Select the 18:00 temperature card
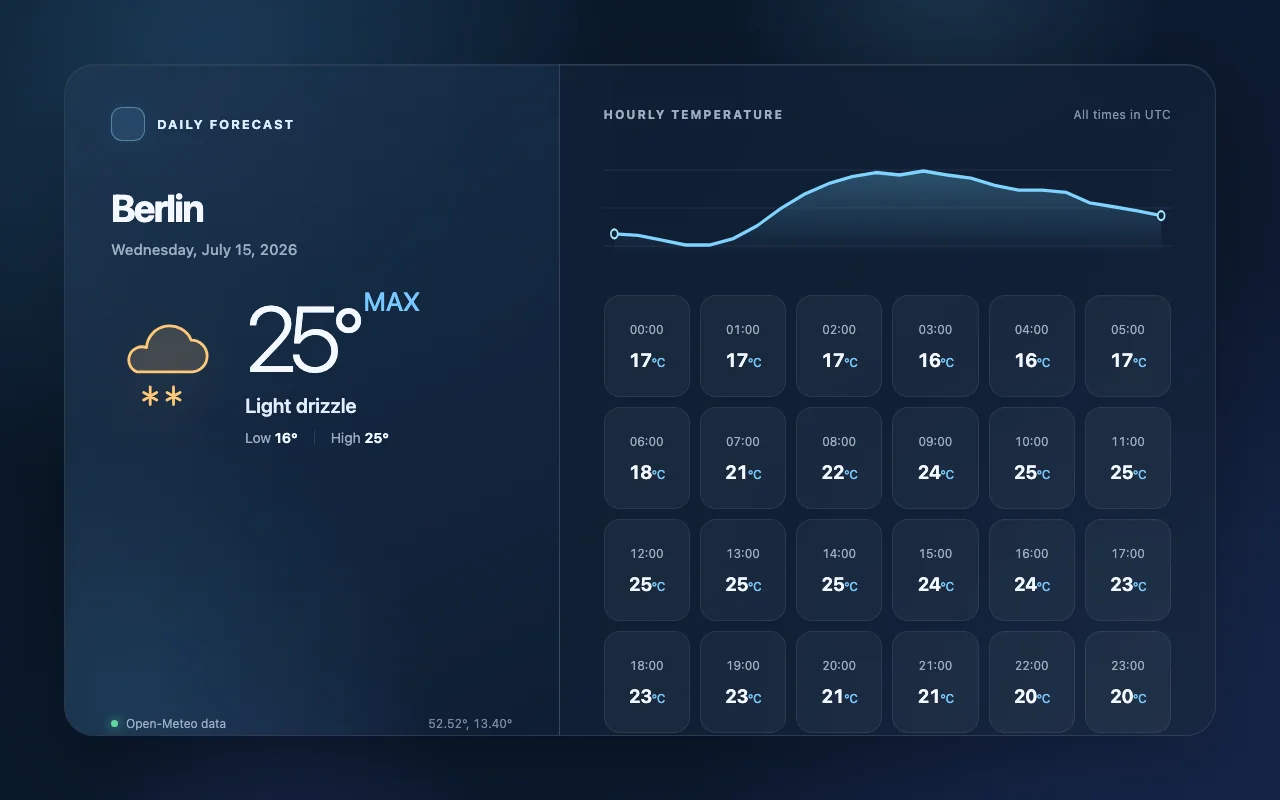This screenshot has width=1280, height=800. coord(647,682)
